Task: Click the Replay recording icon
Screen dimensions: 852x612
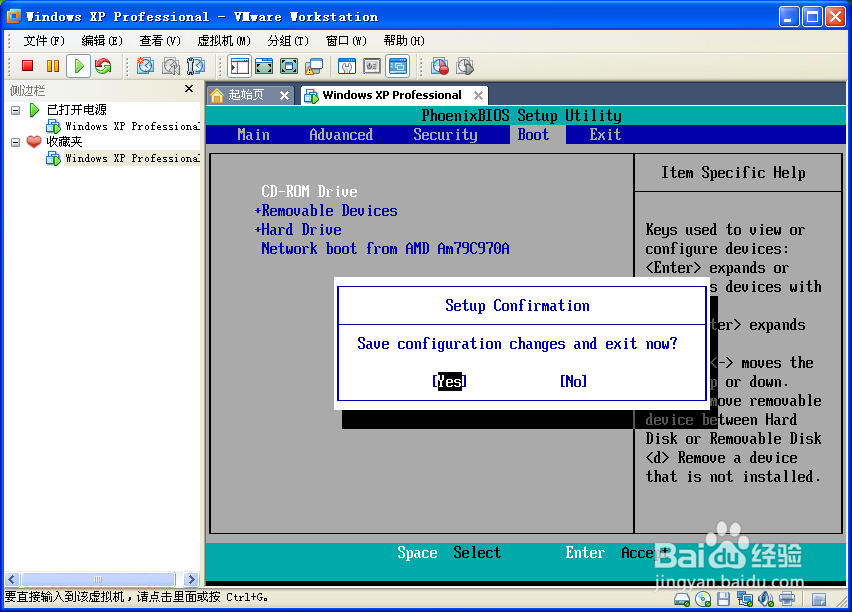Action: point(465,66)
